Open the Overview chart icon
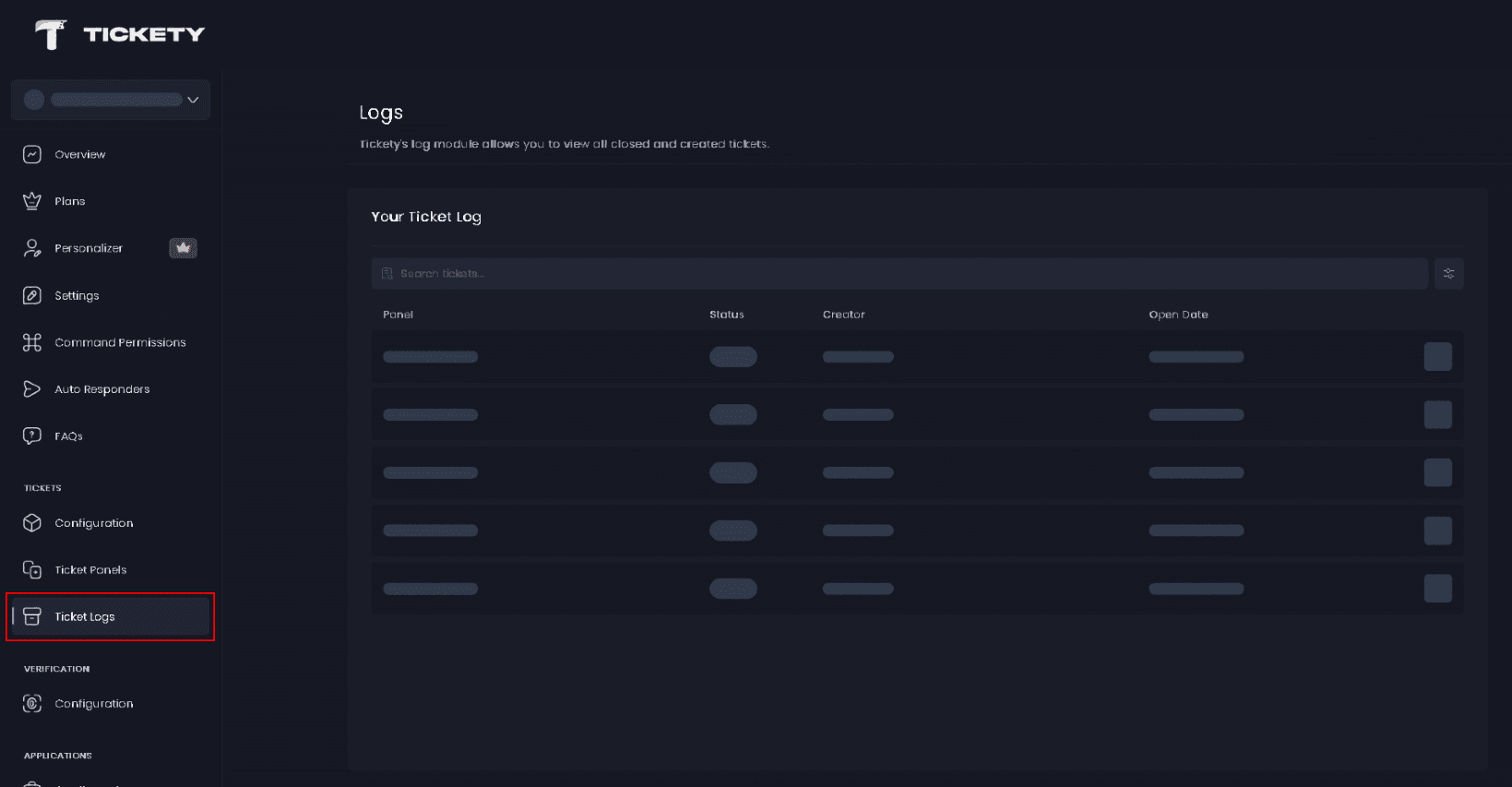Image resolution: width=1512 pixels, height=787 pixels. click(32, 154)
